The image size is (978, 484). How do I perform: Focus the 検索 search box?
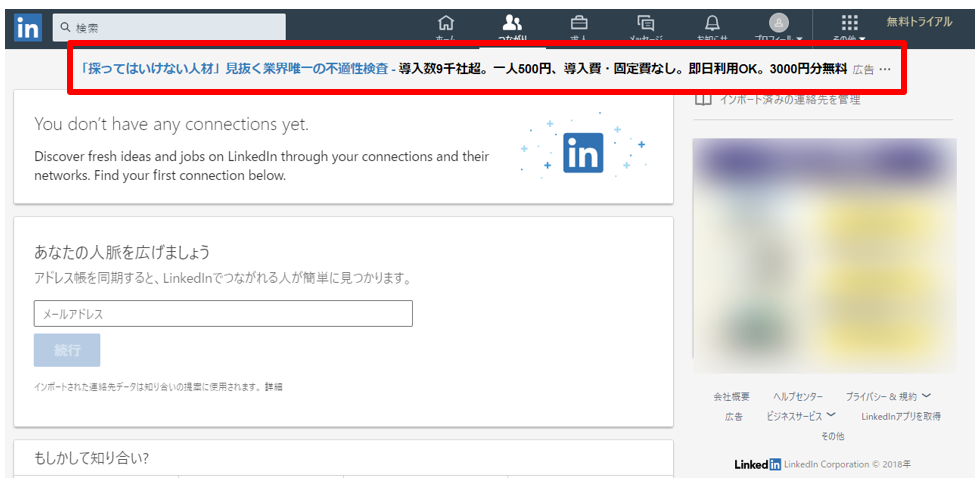169,27
